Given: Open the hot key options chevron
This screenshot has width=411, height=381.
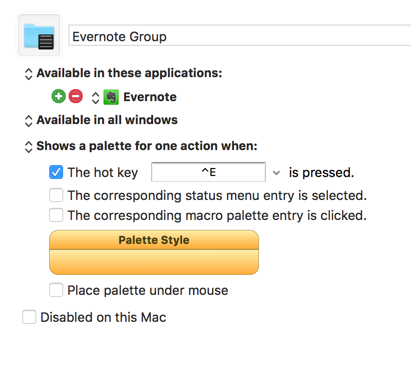Looking at the screenshot, I should click(276, 173).
